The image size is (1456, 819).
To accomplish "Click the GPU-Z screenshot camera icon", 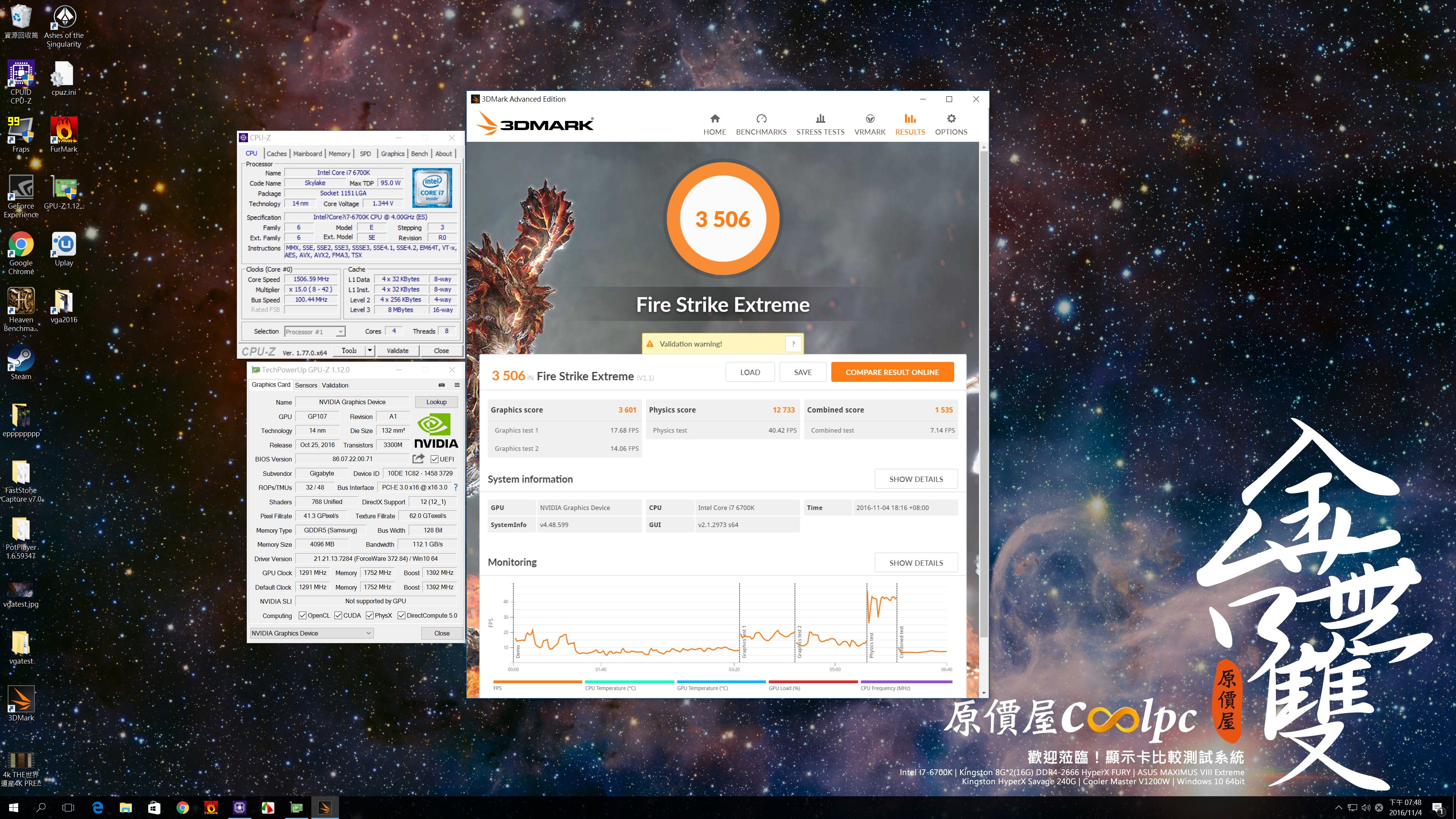I will tap(441, 385).
